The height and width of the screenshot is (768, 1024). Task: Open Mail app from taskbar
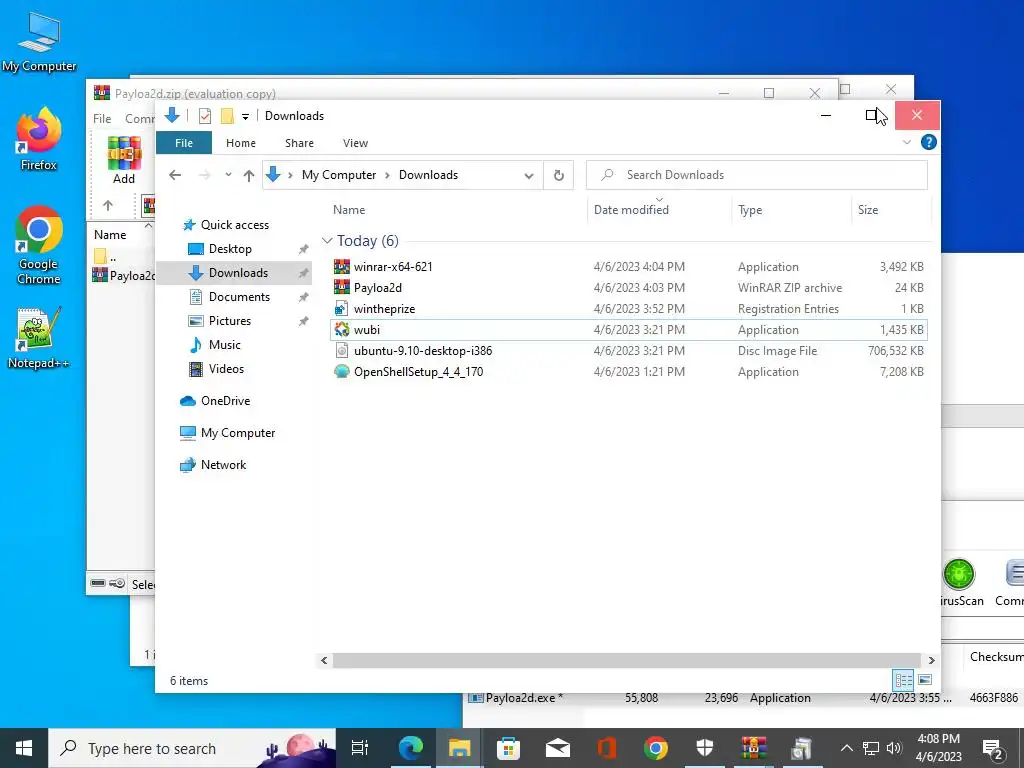pyautogui.click(x=558, y=748)
